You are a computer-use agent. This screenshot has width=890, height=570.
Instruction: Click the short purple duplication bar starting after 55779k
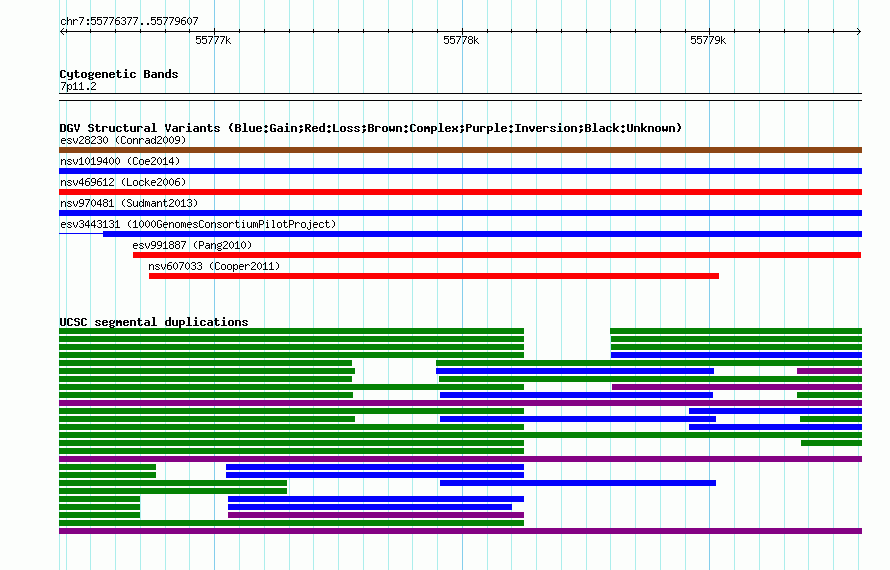(x=829, y=371)
